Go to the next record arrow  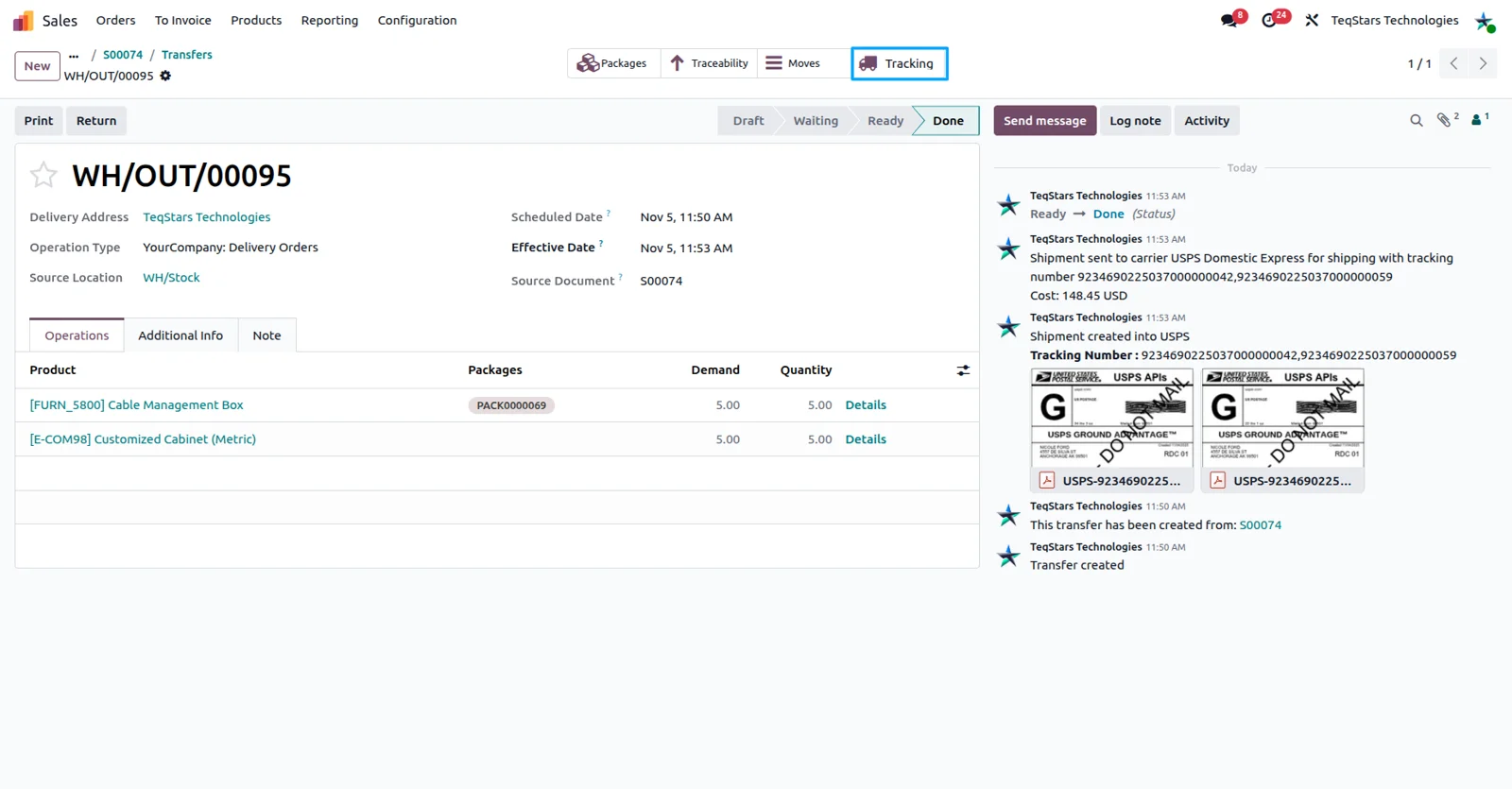(x=1483, y=63)
